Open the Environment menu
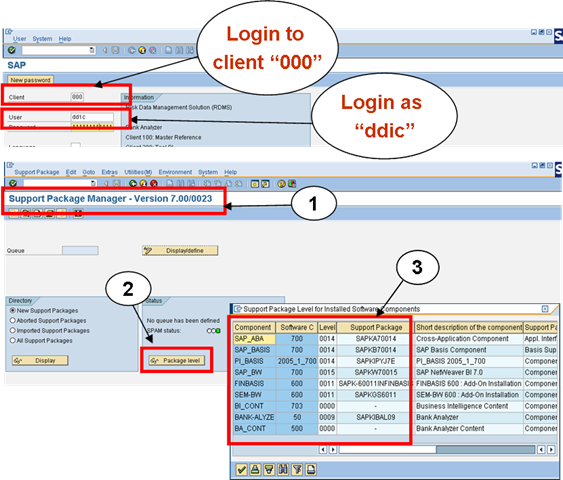563x480 pixels. tap(175, 172)
